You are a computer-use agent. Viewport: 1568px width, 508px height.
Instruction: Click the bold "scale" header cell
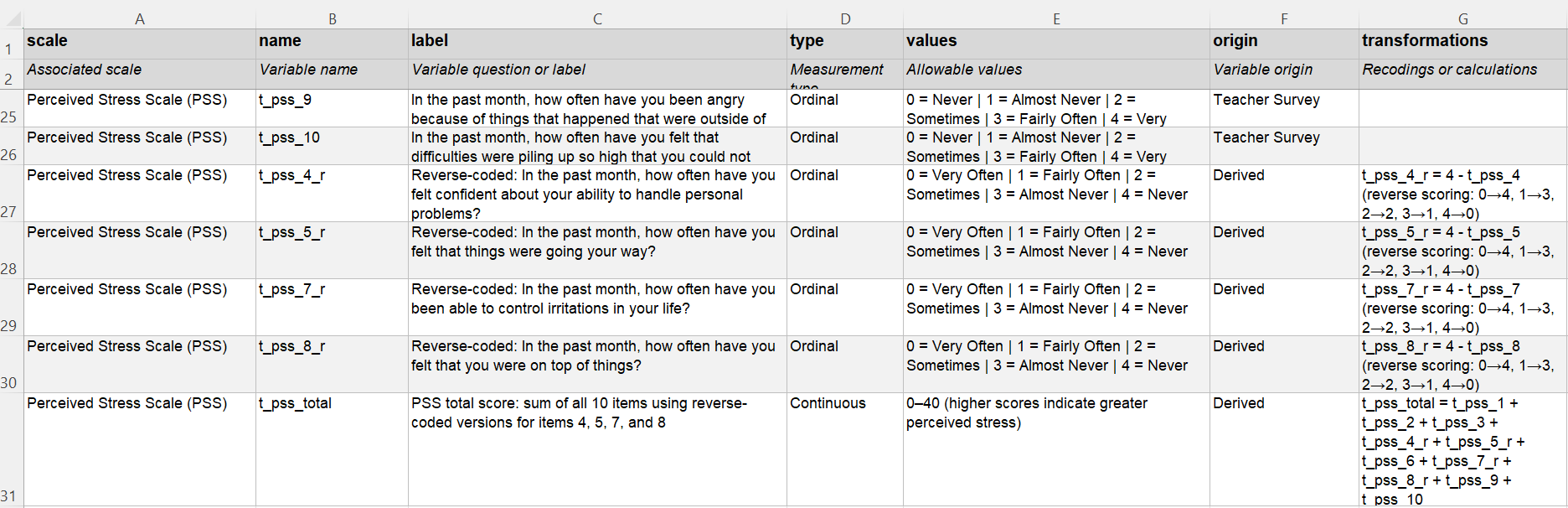click(140, 41)
